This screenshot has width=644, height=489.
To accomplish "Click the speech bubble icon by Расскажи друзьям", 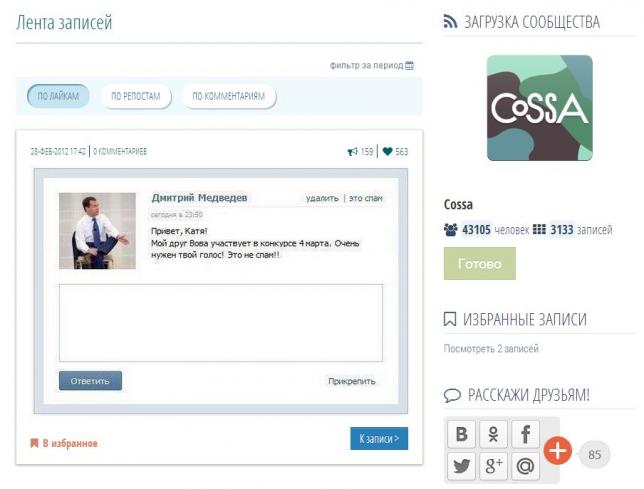I will click(x=452, y=395).
